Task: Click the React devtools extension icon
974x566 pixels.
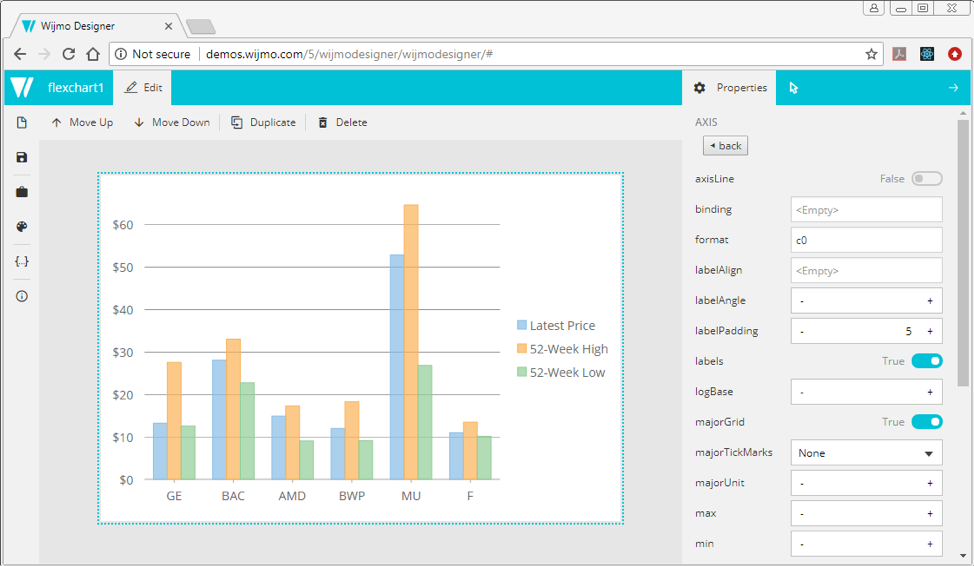Action: [927, 54]
